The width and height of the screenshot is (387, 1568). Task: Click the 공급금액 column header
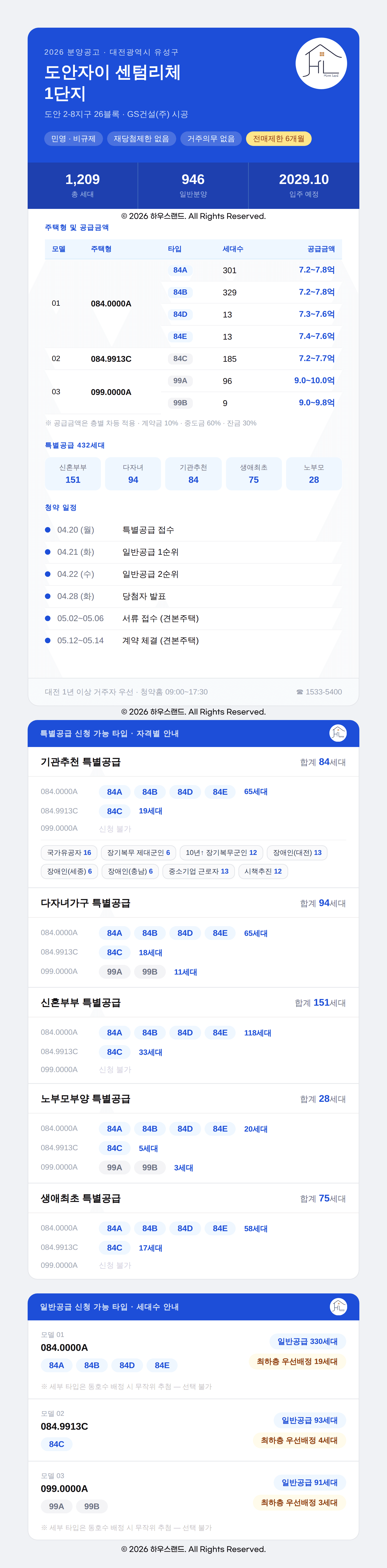click(x=321, y=249)
